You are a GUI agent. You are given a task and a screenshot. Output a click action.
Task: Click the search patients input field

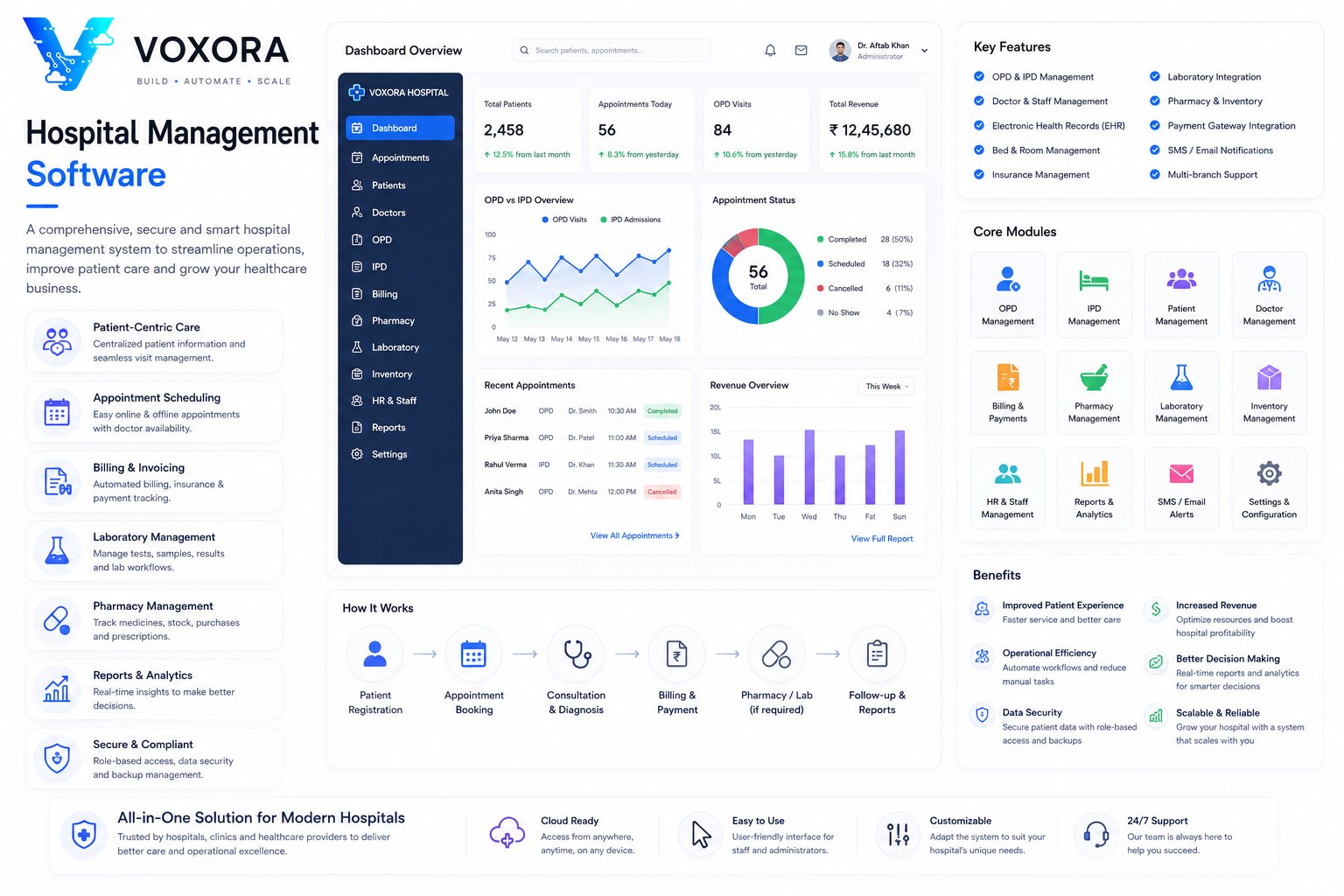(611, 51)
